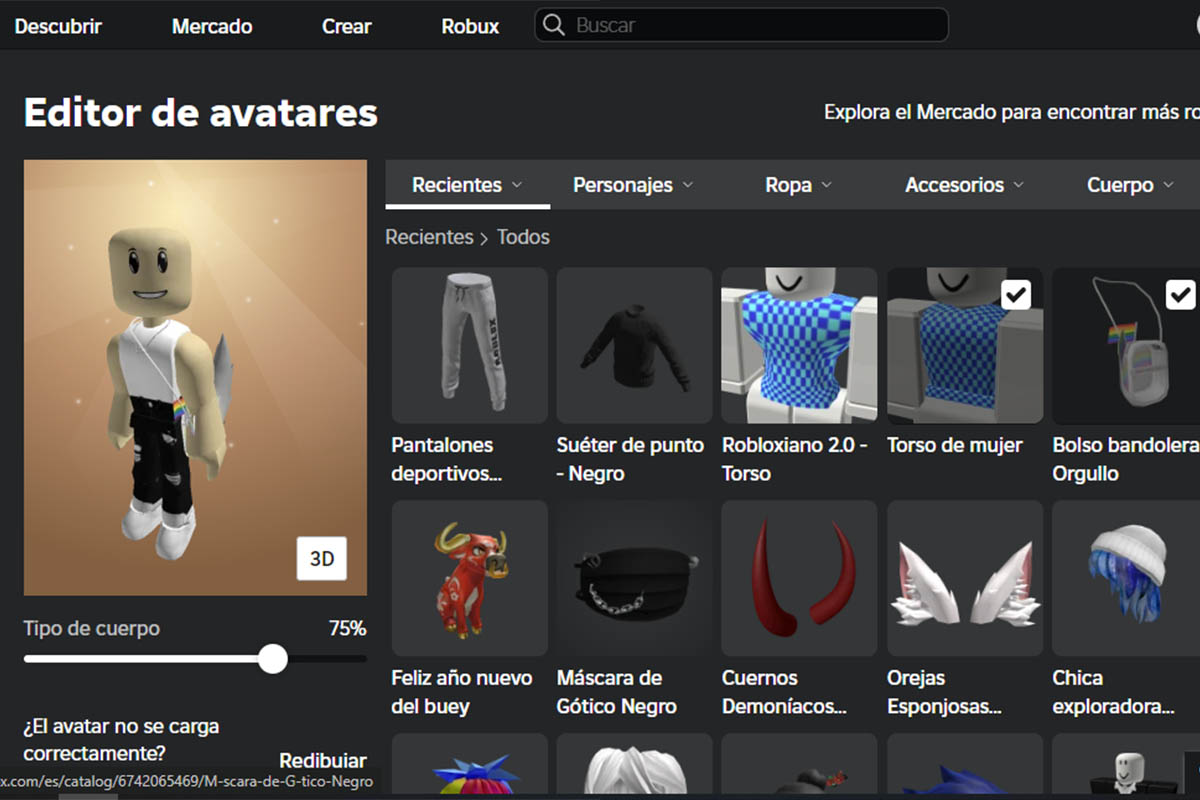Screen dimensions: 1200x800
Task: Expand the Ropa category dropdown
Action: click(x=798, y=184)
